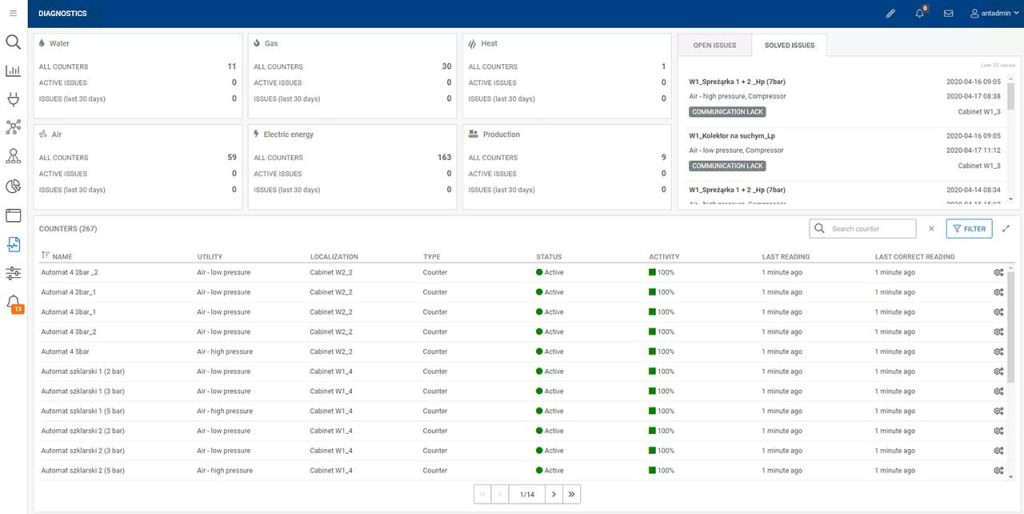Image resolution: width=1024 pixels, height=514 pixels.
Task: Open the alerts bell with badge 13
Action: coord(14,304)
